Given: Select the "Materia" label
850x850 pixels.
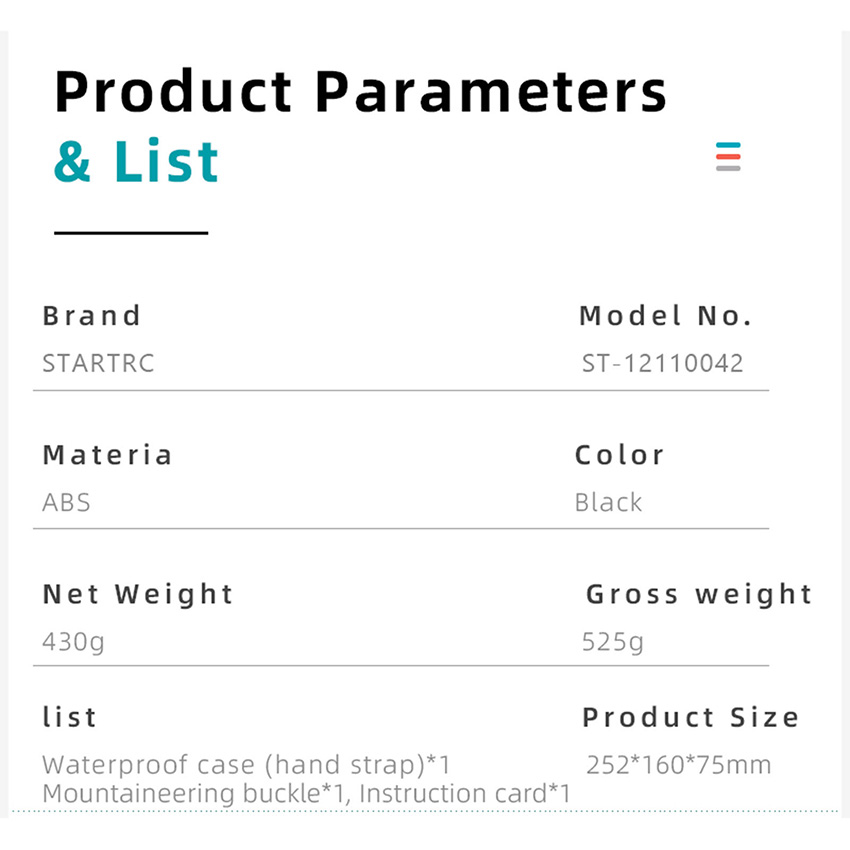Looking at the screenshot, I should [107, 455].
